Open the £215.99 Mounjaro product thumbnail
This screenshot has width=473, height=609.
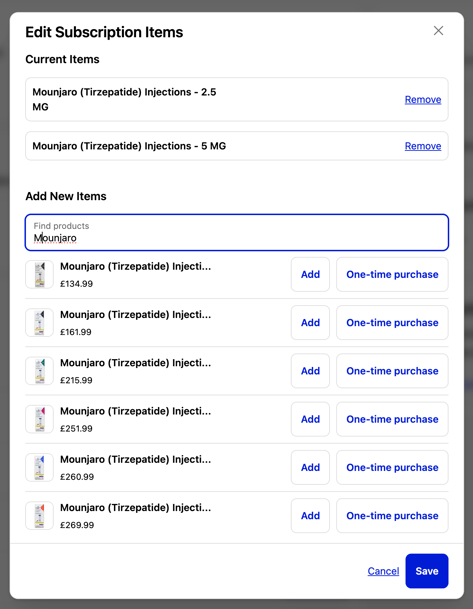click(x=39, y=371)
